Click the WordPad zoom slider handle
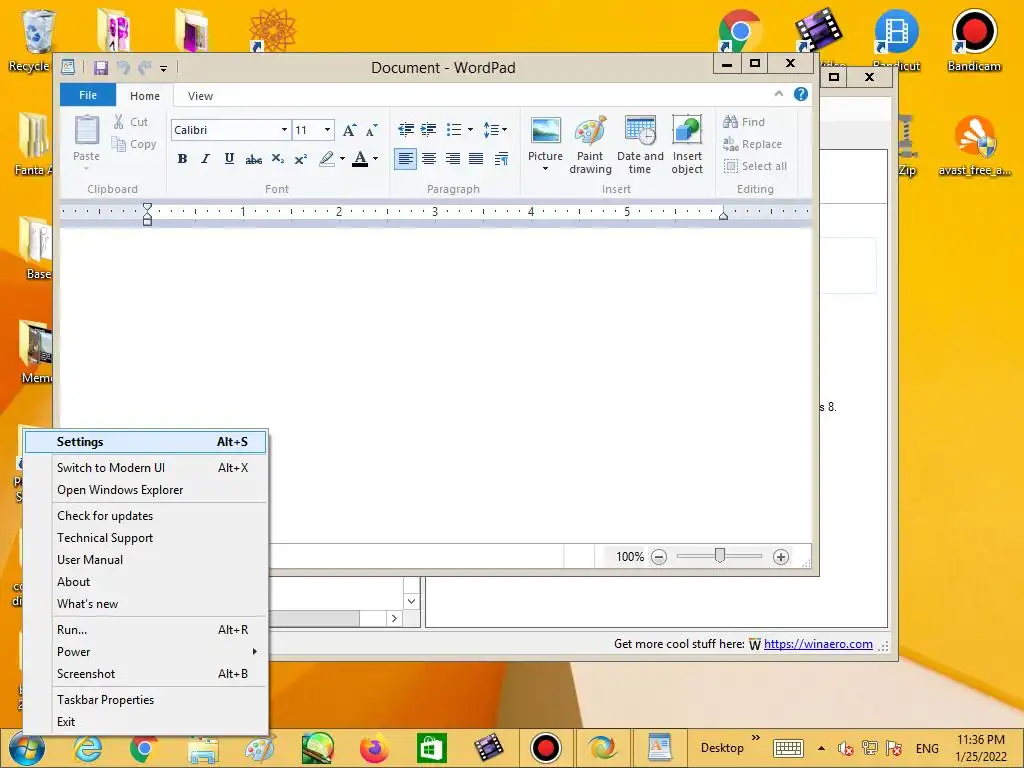The width and height of the screenshot is (1024, 768). [x=720, y=556]
